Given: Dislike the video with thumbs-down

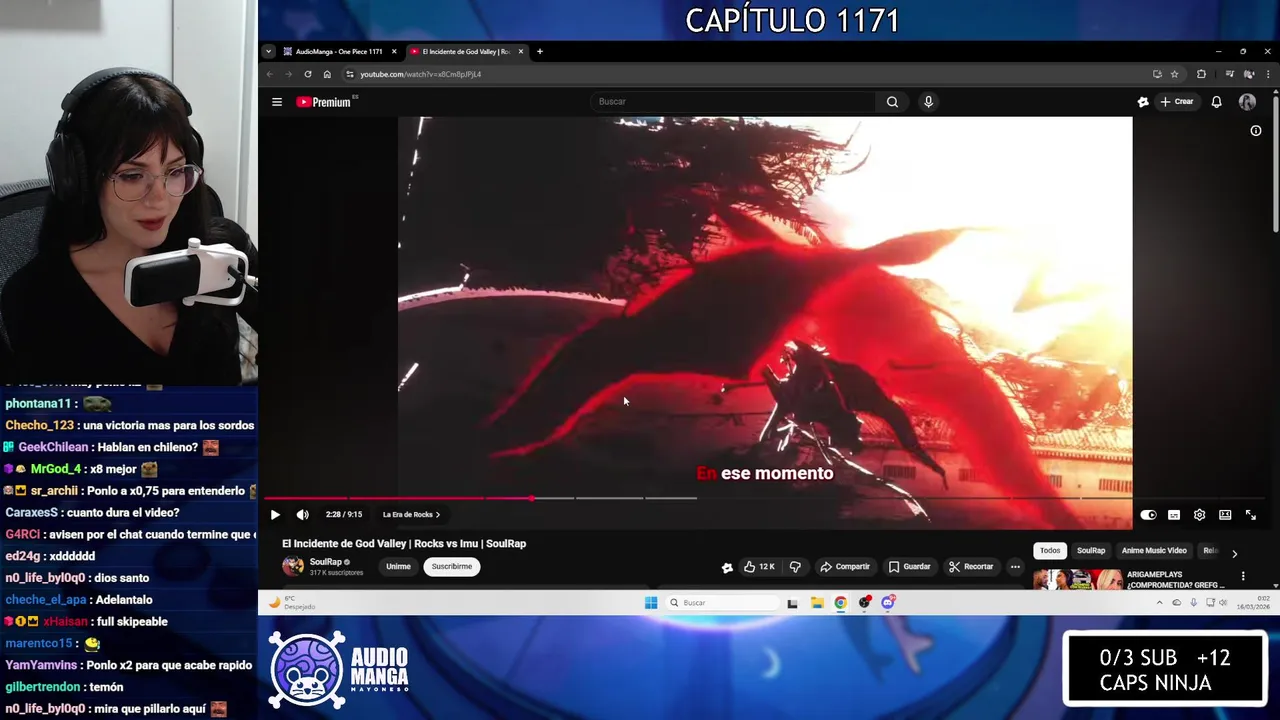Looking at the screenshot, I should (x=795, y=567).
